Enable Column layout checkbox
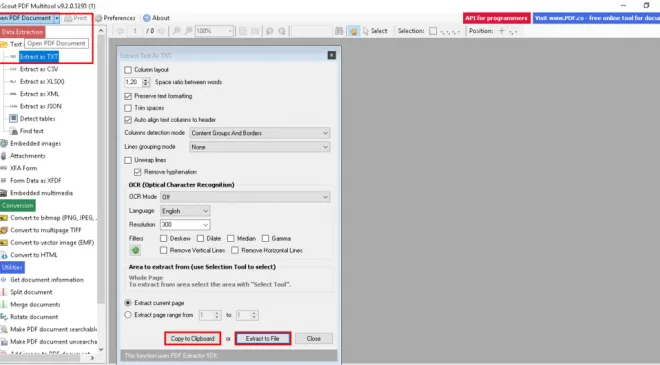The width and height of the screenshot is (660, 365). pos(128,70)
